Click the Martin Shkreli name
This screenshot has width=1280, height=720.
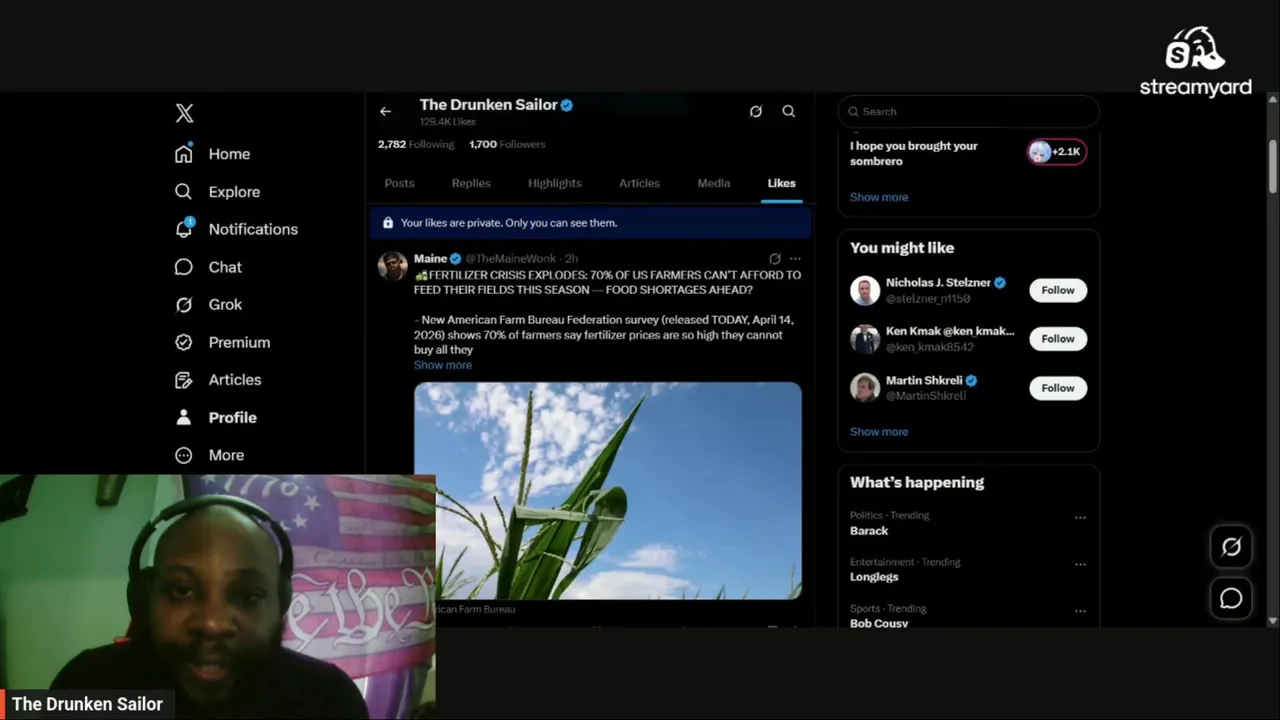924,380
